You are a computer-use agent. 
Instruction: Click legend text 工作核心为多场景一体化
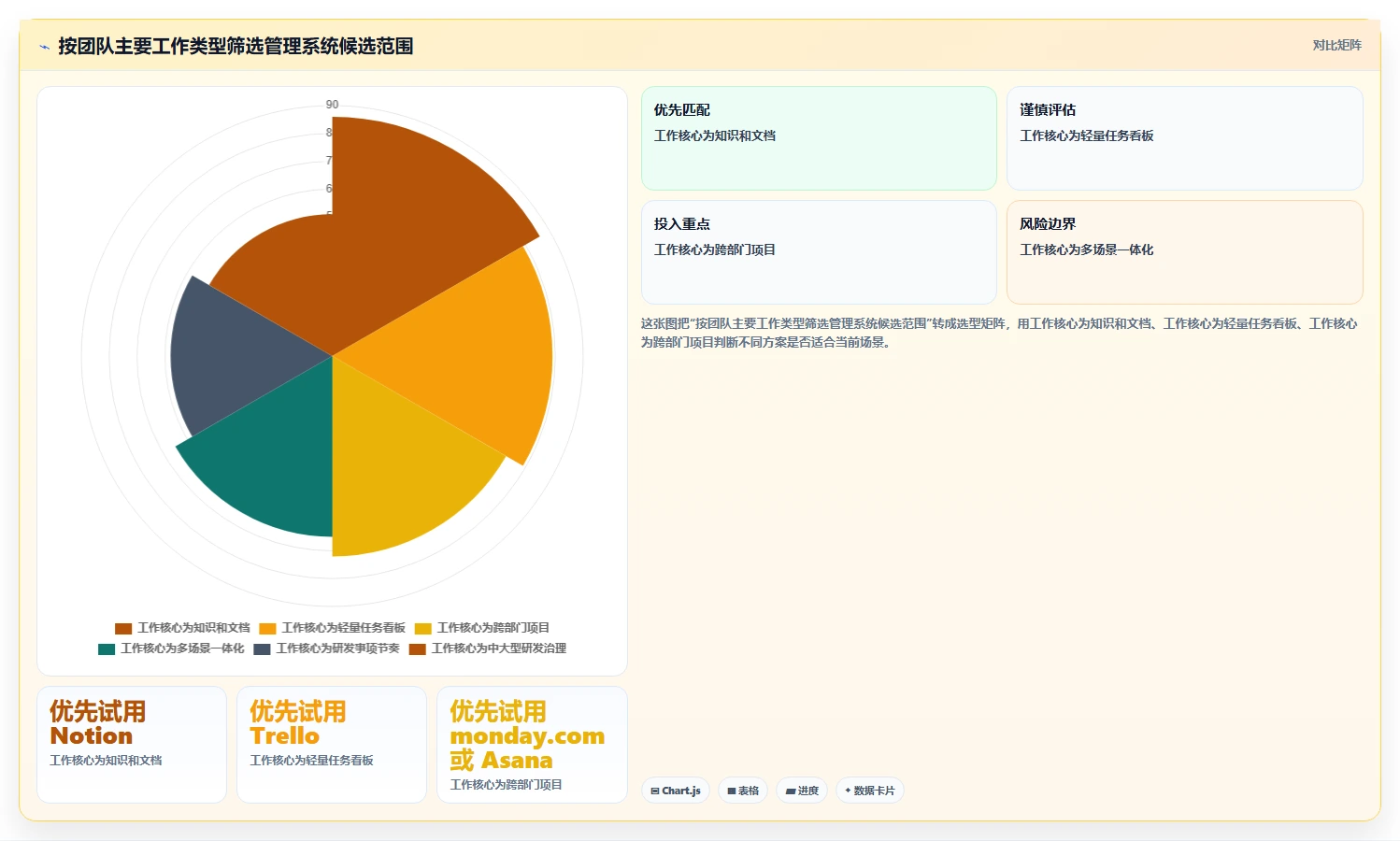pos(182,649)
